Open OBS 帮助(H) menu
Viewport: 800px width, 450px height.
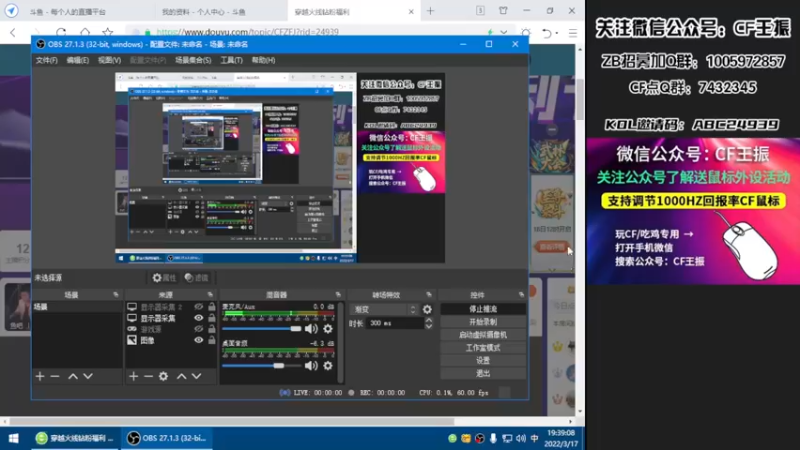coord(263,60)
